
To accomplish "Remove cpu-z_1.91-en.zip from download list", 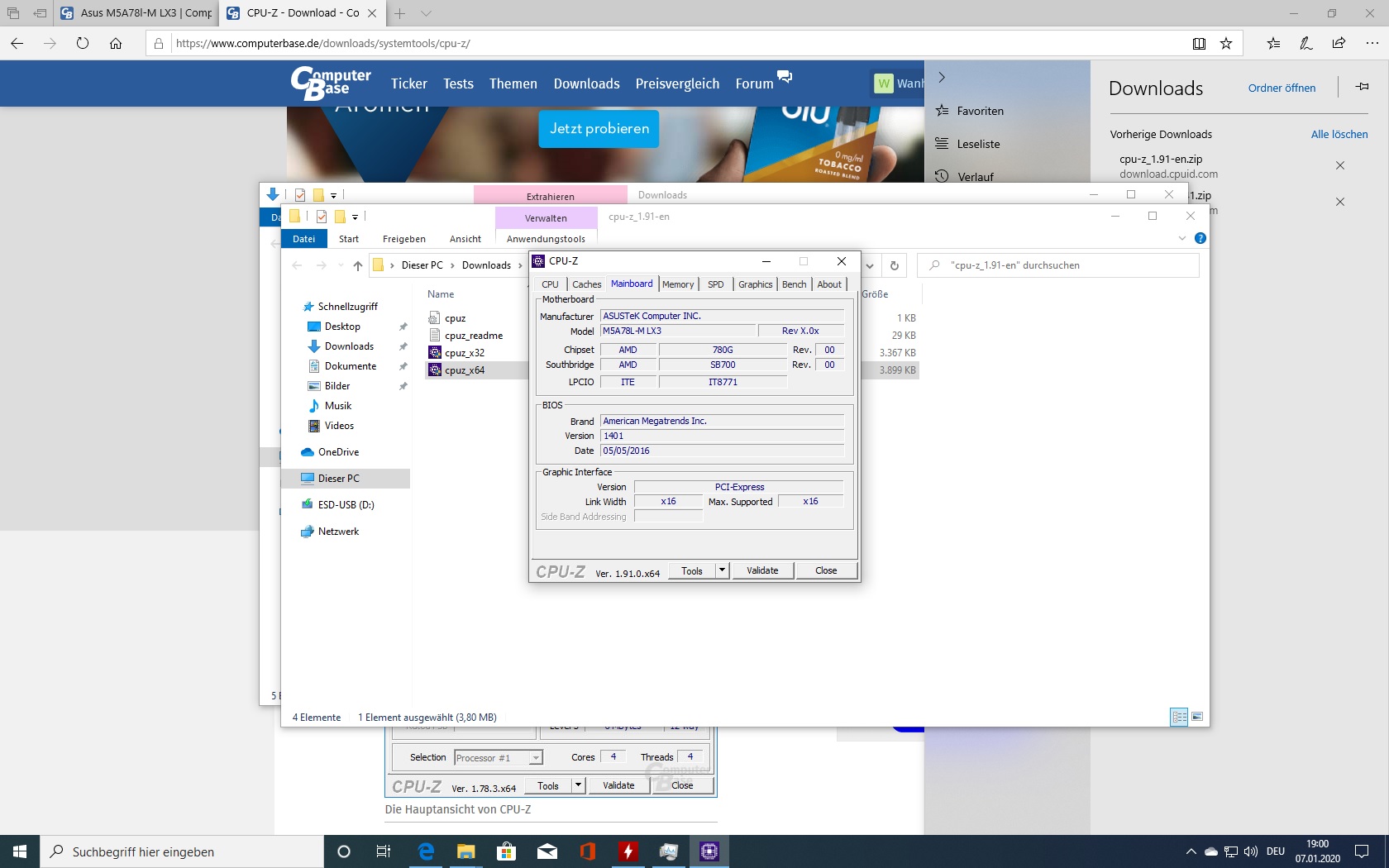I will pos(1340,165).
